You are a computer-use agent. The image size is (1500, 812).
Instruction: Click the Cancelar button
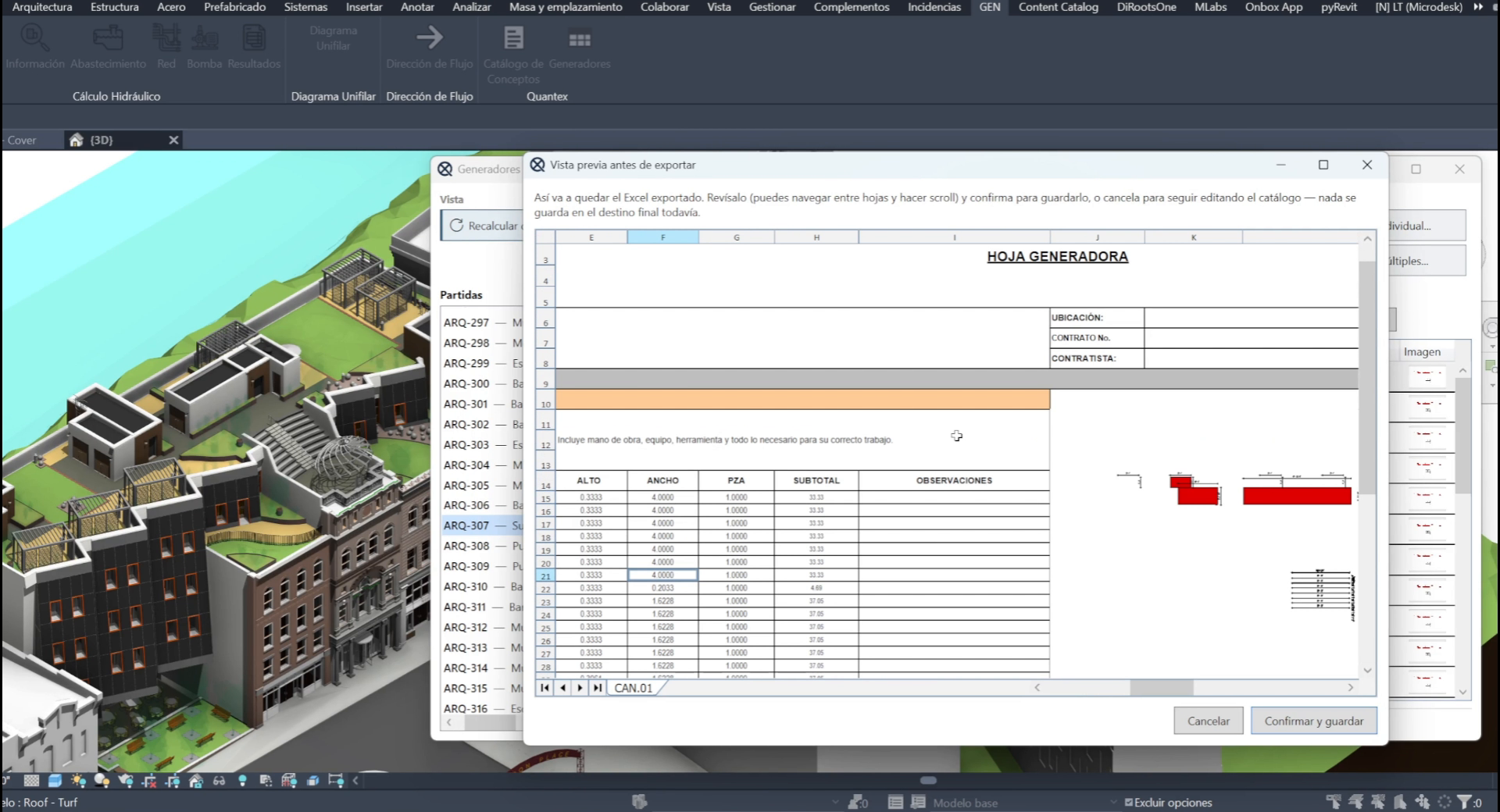(1209, 721)
